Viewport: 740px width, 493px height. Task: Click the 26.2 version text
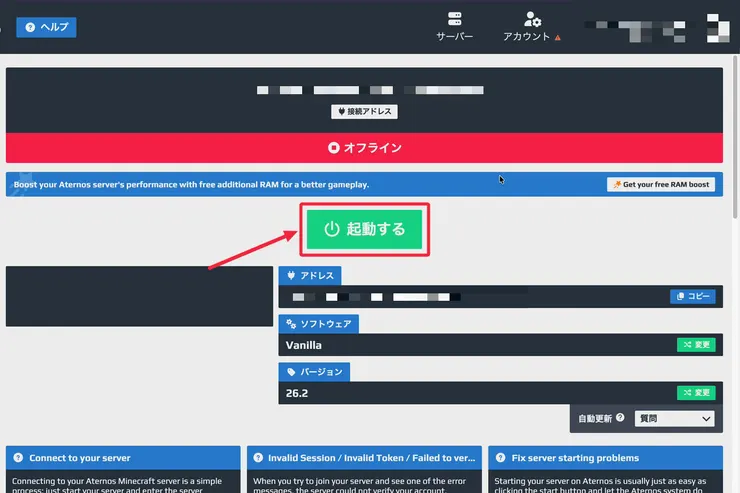coord(297,393)
